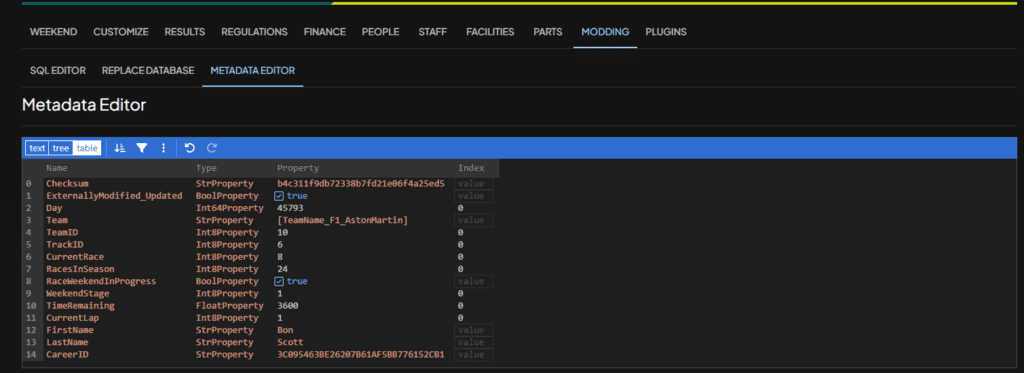Open the RESULTS tab

185,31
